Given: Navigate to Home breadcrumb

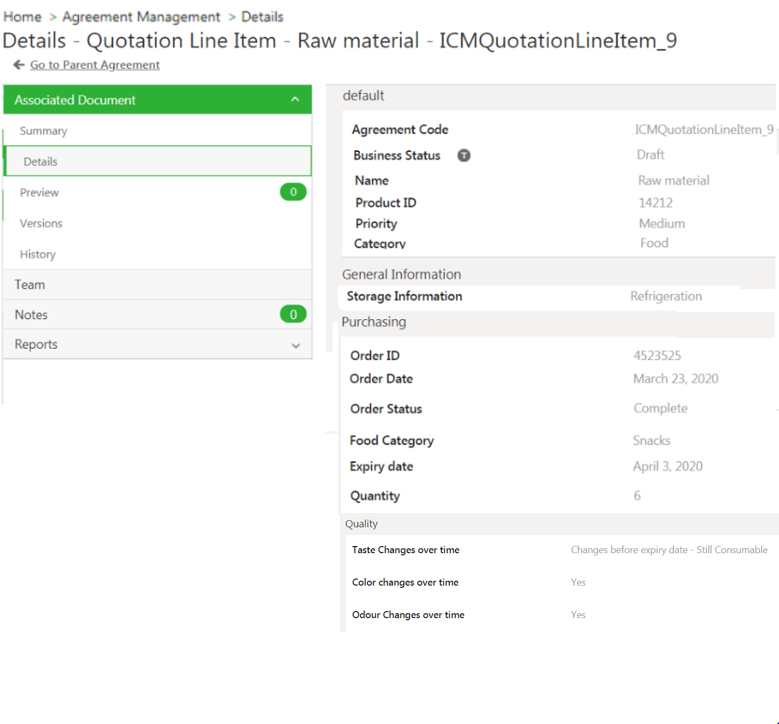Looking at the screenshot, I should pyautogui.click(x=22, y=17).
